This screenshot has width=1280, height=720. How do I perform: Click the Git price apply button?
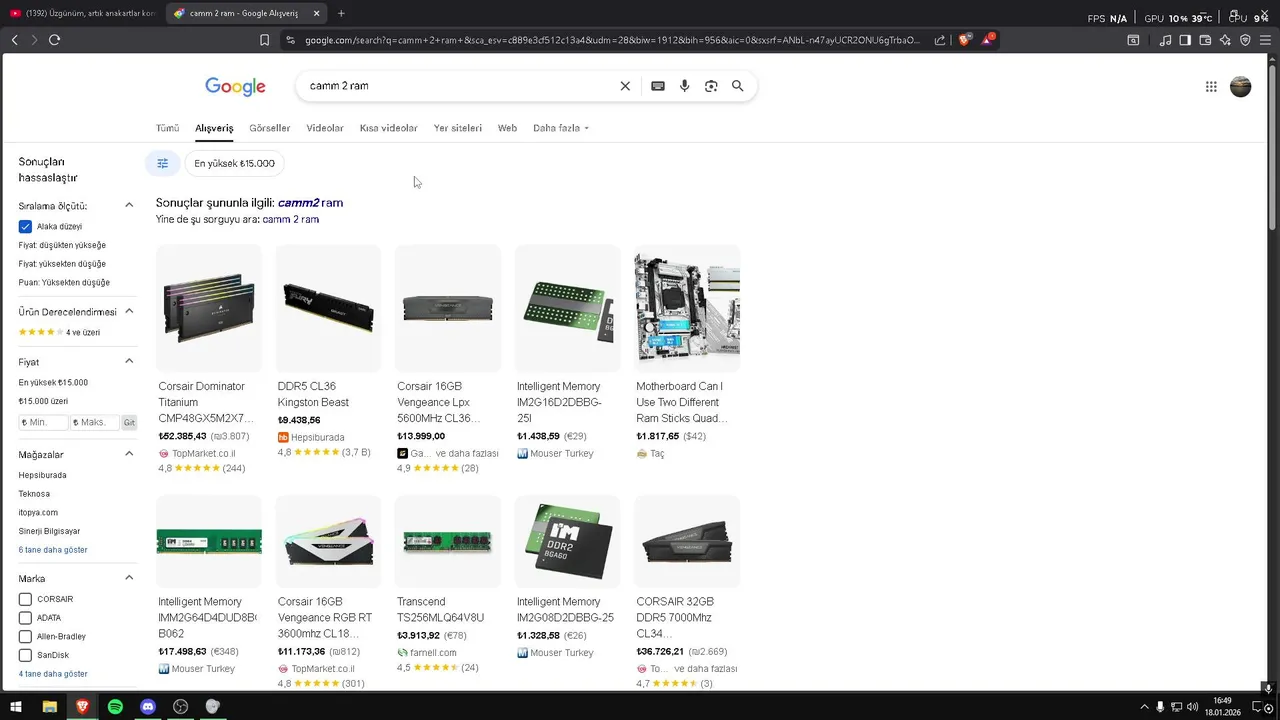(x=129, y=423)
